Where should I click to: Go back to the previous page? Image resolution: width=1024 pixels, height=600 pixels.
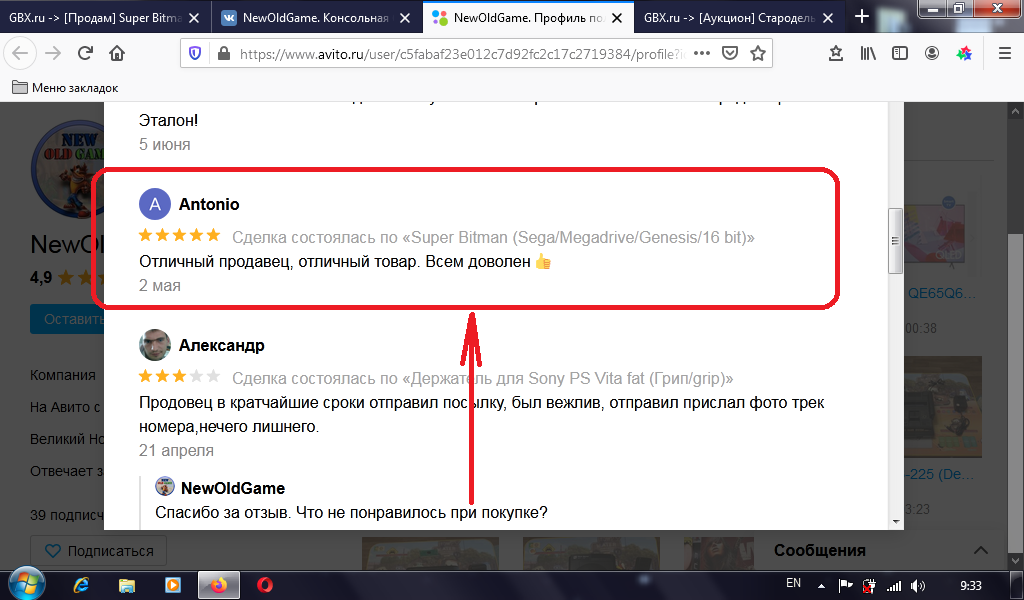[20, 53]
